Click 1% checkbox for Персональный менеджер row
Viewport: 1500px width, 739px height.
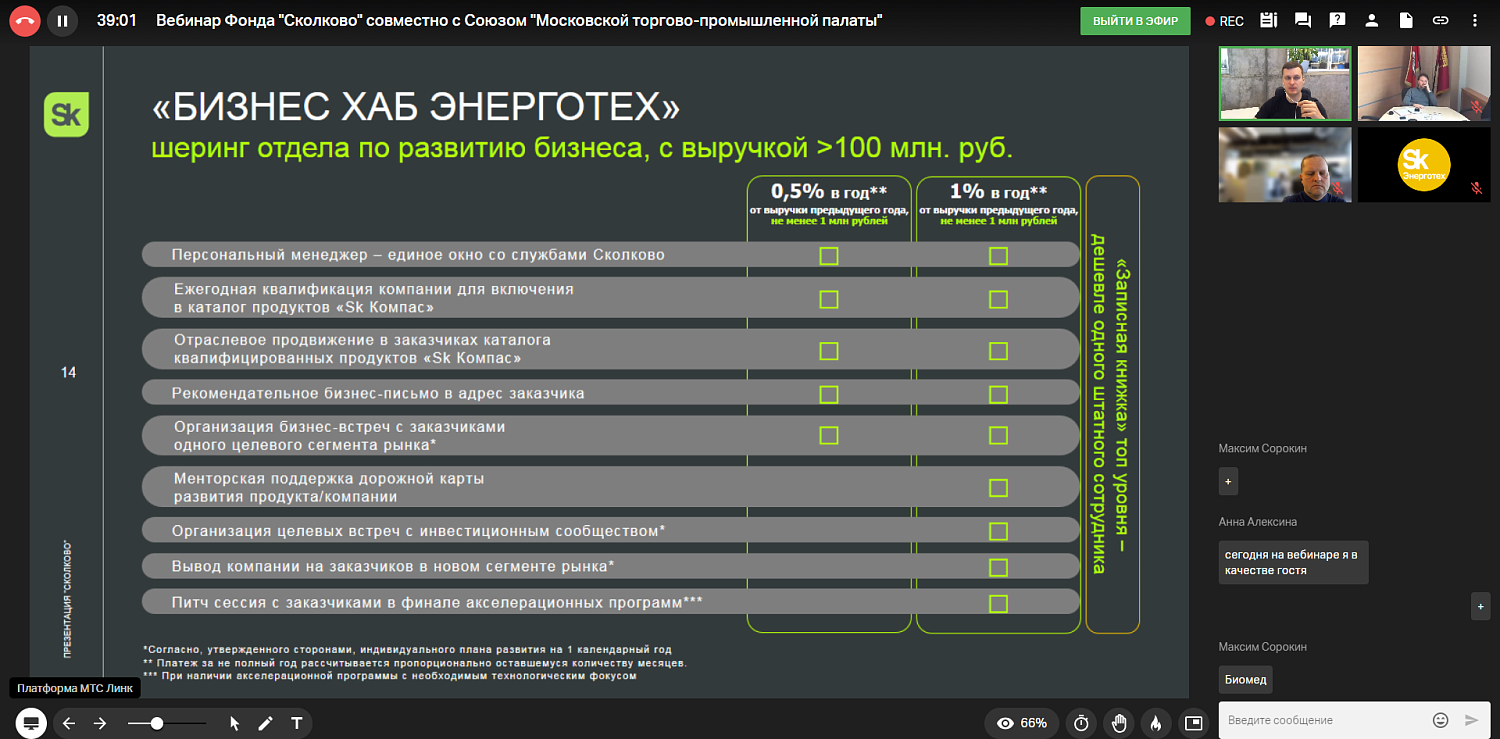point(998,256)
